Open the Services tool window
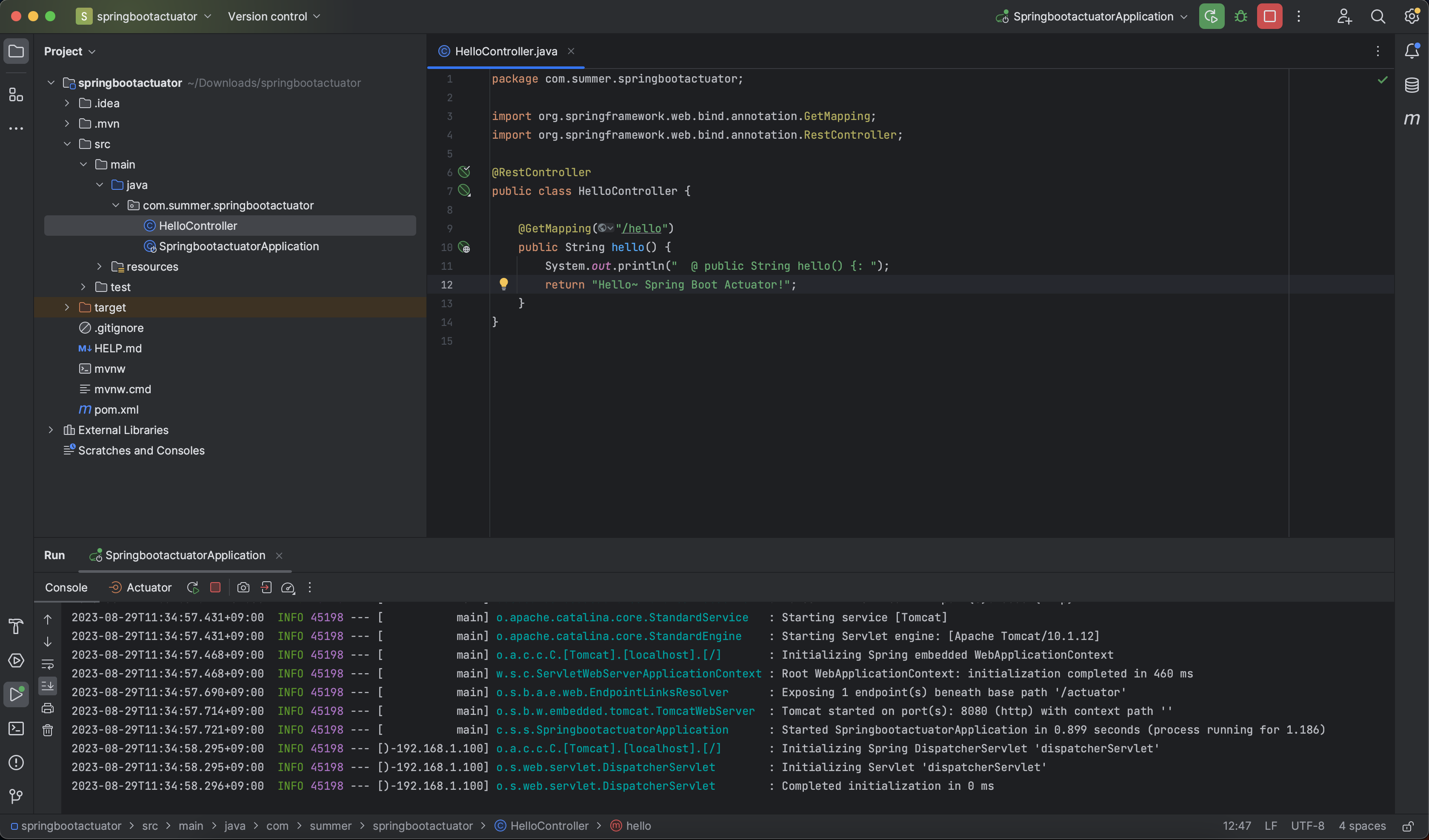This screenshot has height=840, width=1429. pyautogui.click(x=17, y=660)
